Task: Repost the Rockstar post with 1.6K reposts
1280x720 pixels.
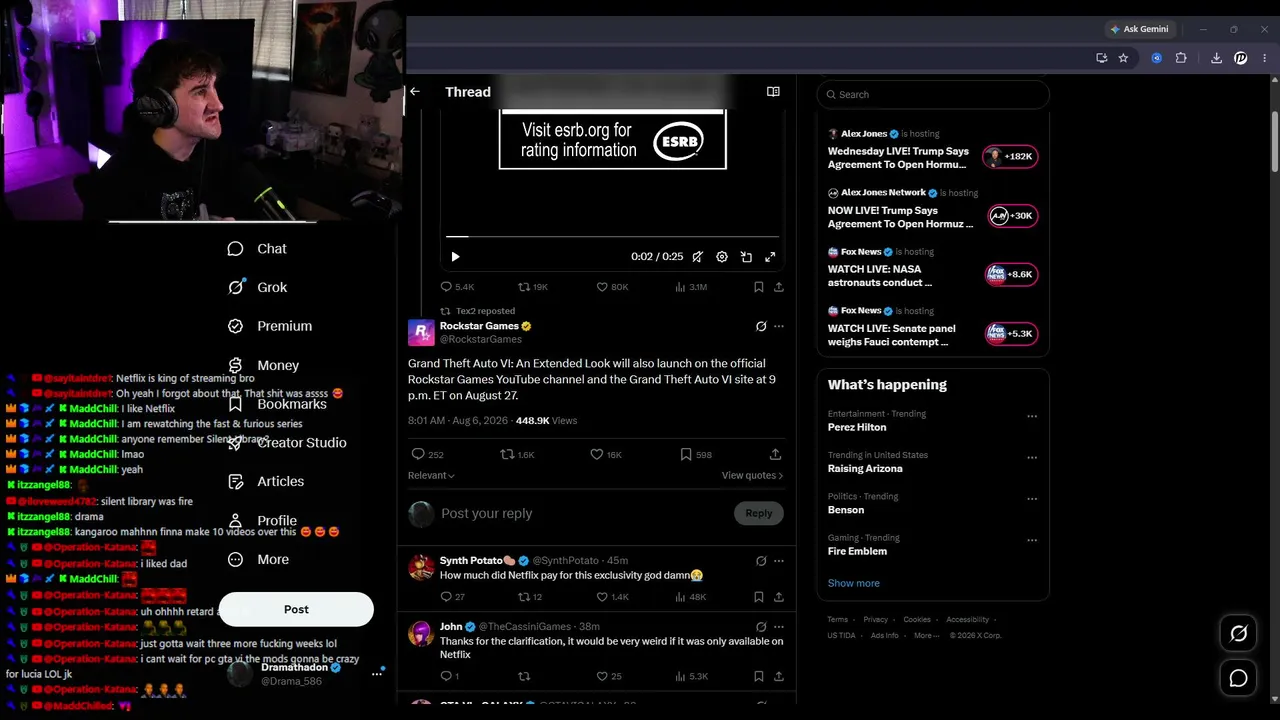Action: (518, 454)
